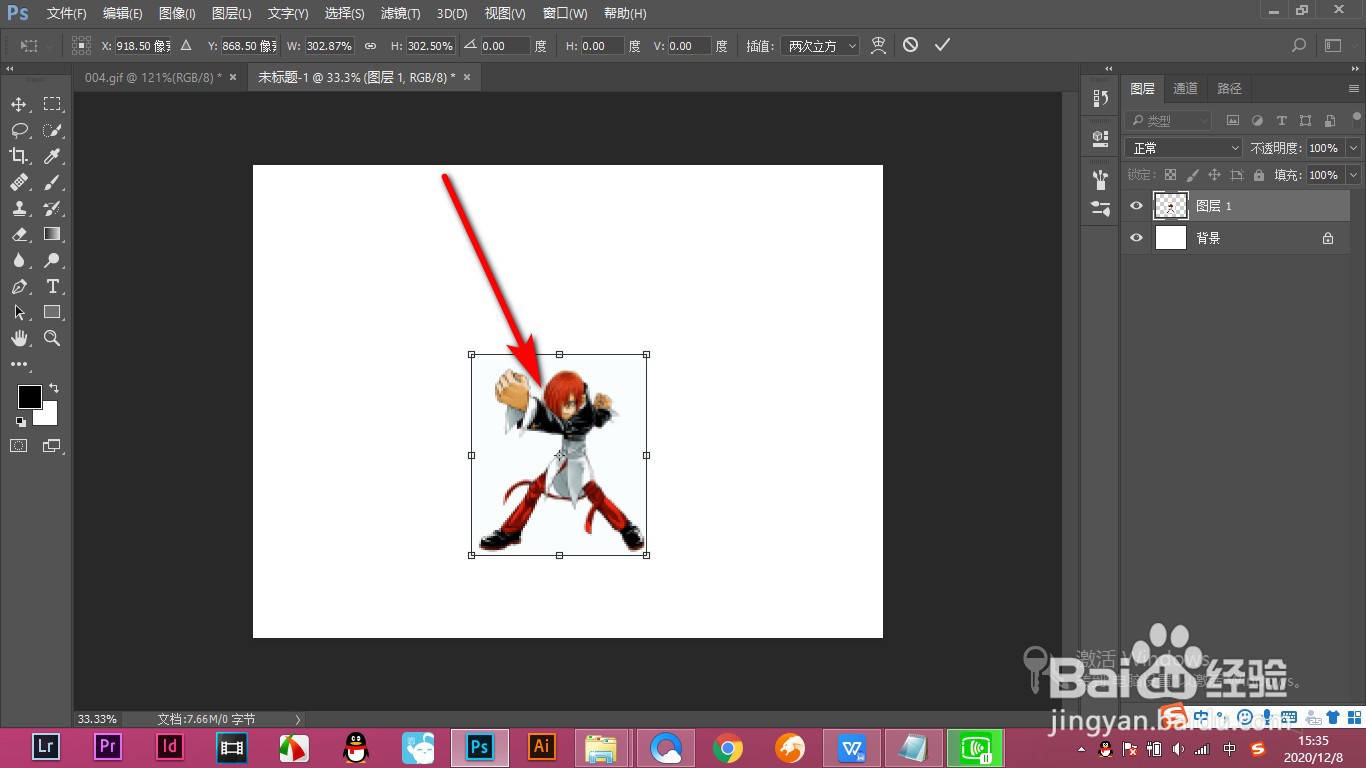Switch to the 路径 tab
This screenshot has height=768, width=1366.
click(1230, 88)
